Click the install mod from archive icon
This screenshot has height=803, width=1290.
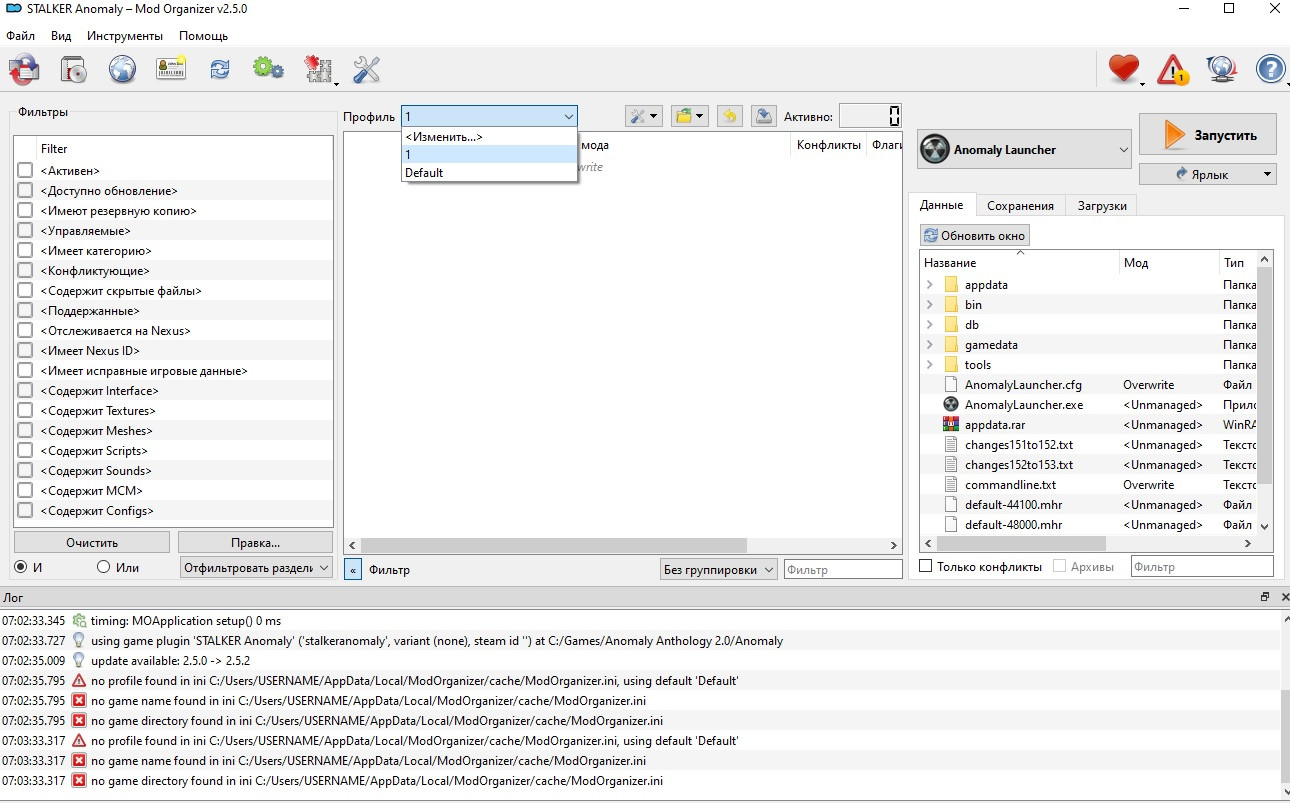pyautogui.click(x=74, y=69)
